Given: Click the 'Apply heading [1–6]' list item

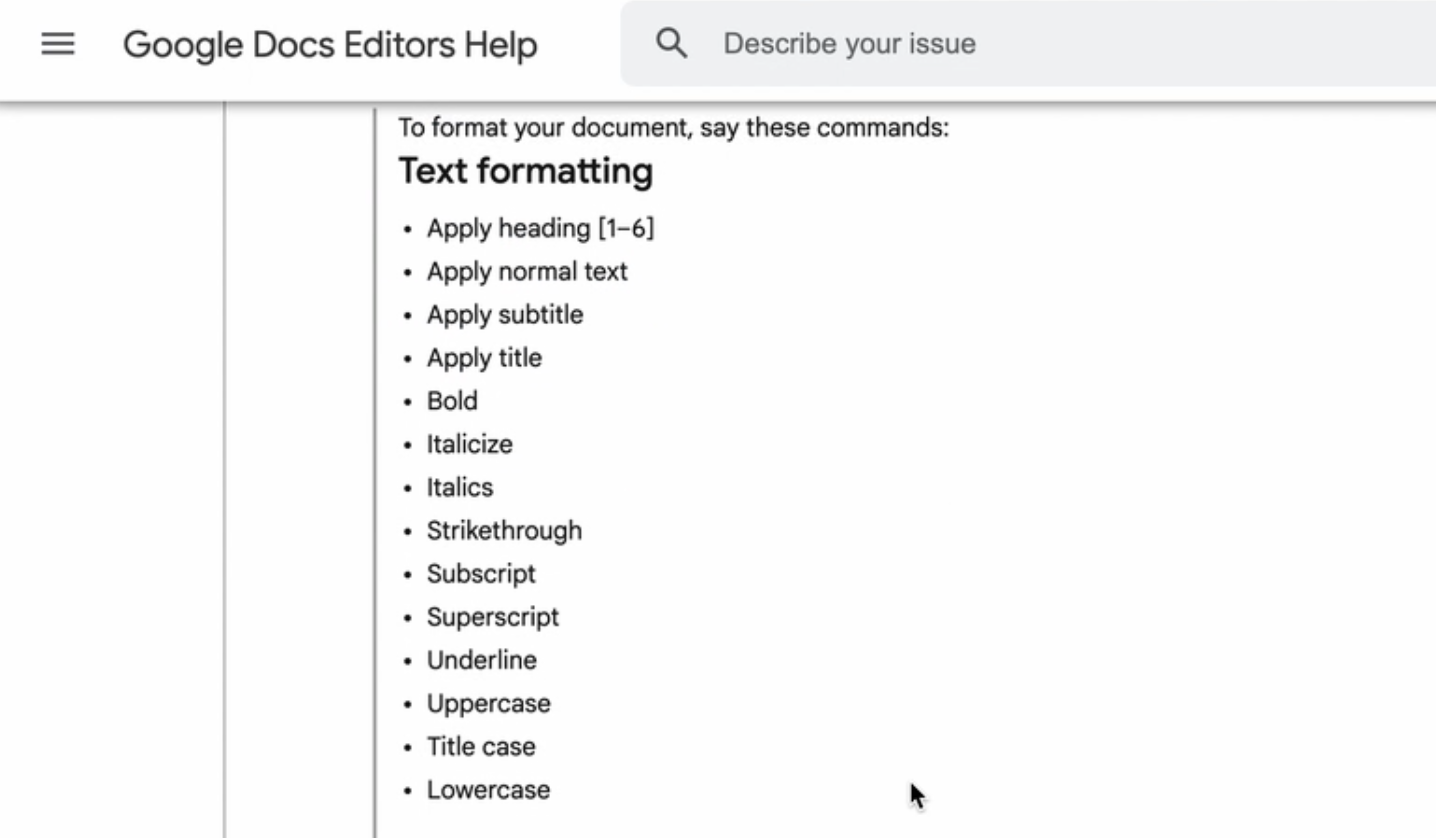Looking at the screenshot, I should coord(540,228).
